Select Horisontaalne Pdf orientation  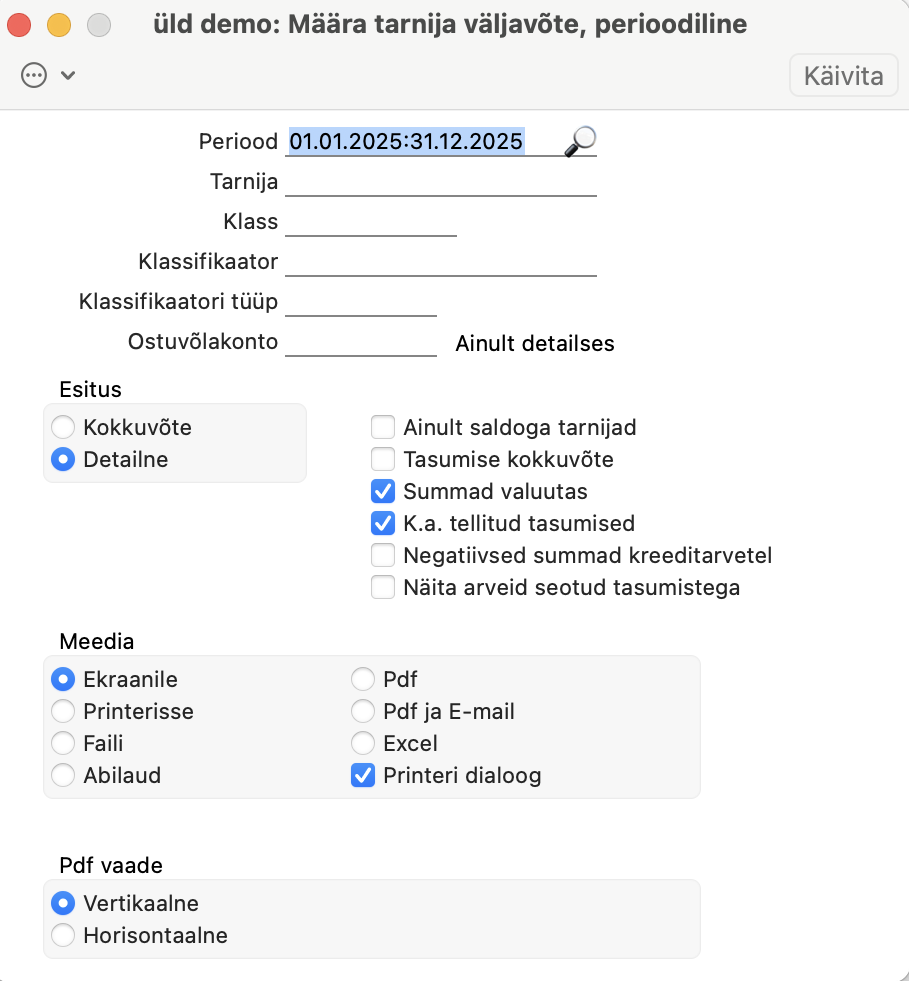64,936
